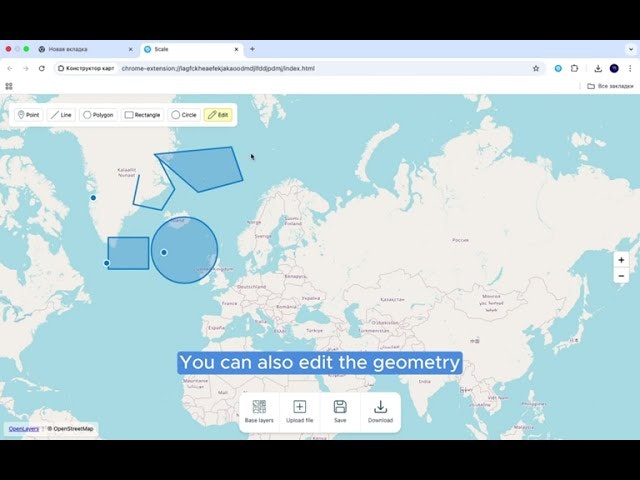640x480 pixels.
Task: Click the address bar URL field
Action: [300, 69]
